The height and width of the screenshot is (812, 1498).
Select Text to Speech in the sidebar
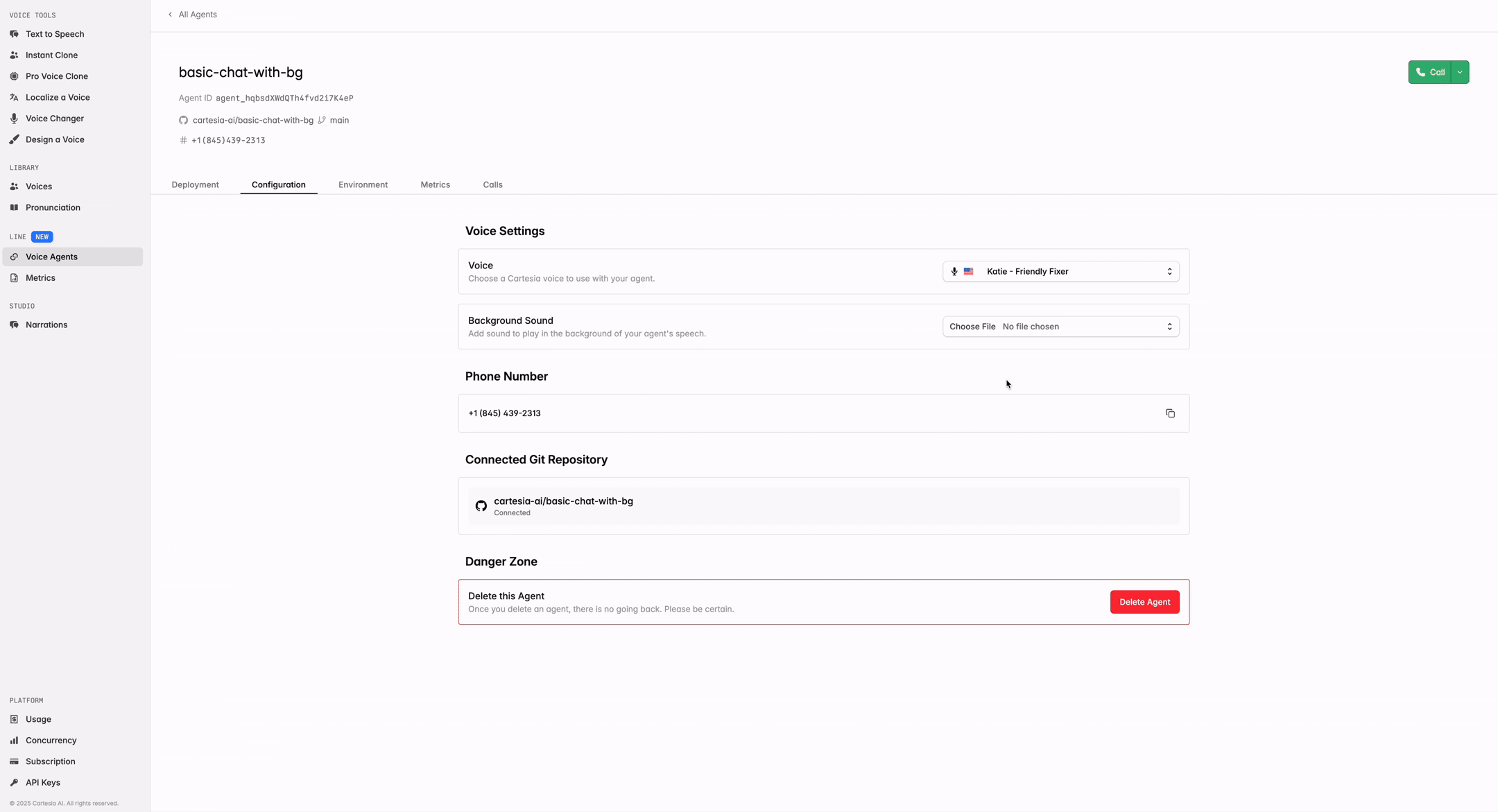point(55,33)
